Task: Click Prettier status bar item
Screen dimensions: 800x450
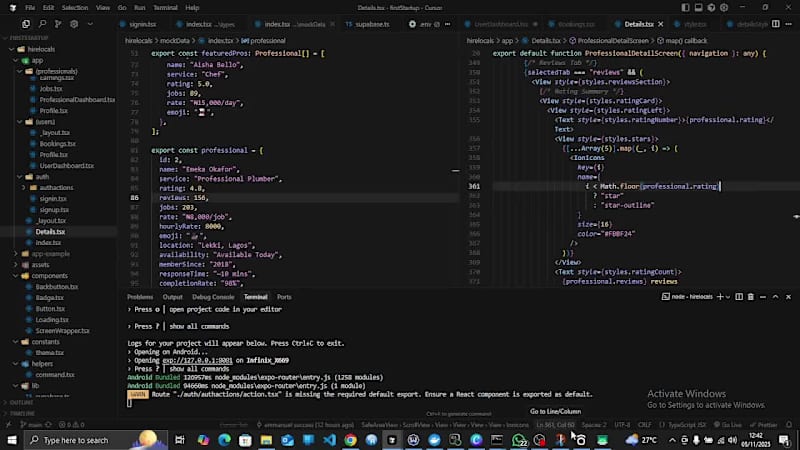Action: pyautogui.click(x=763, y=424)
